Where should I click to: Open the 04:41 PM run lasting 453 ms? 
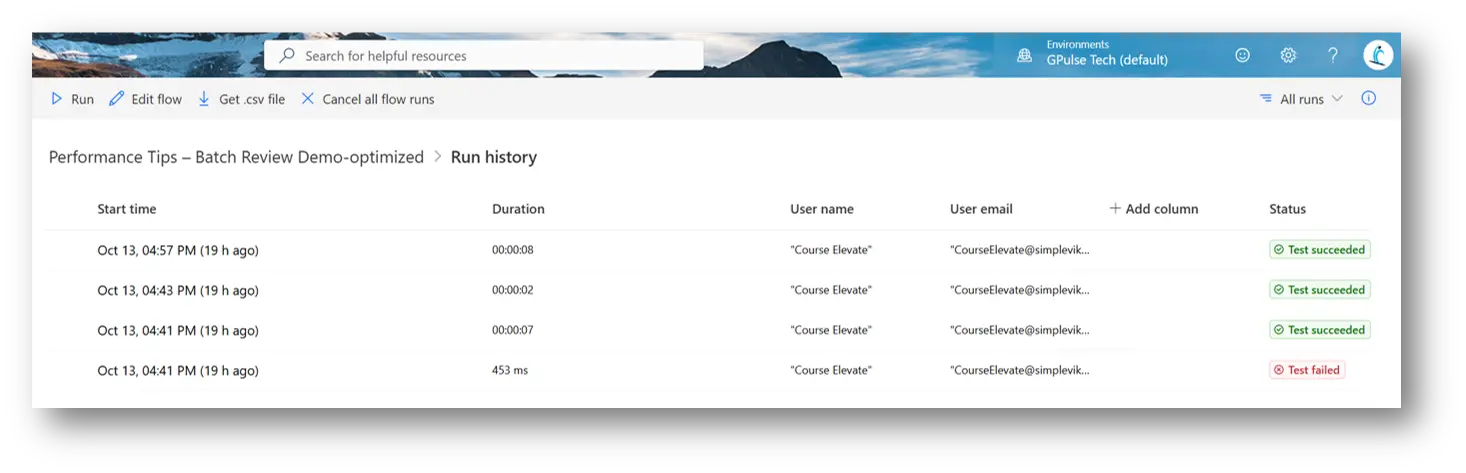point(178,370)
